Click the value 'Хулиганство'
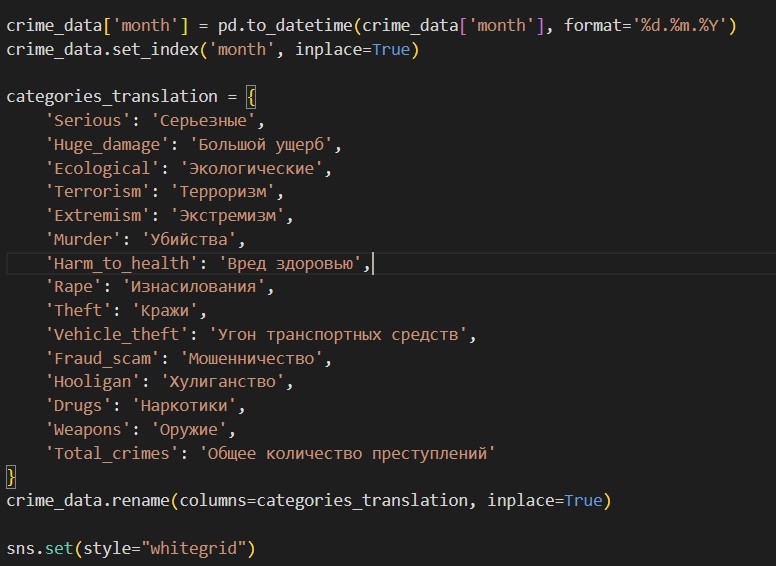This screenshot has width=776, height=566. point(223,382)
